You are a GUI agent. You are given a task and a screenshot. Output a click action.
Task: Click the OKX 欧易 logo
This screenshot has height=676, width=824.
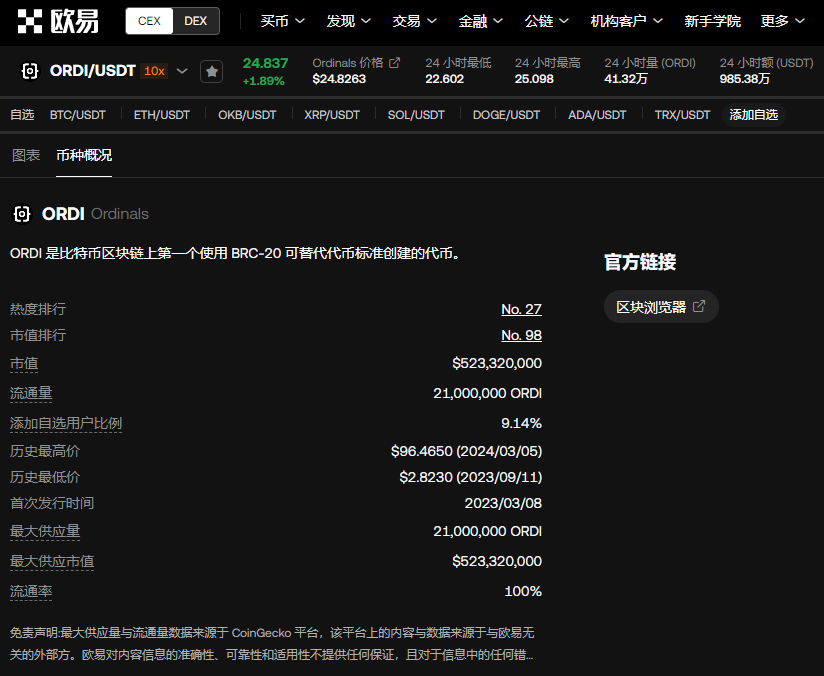coord(58,21)
